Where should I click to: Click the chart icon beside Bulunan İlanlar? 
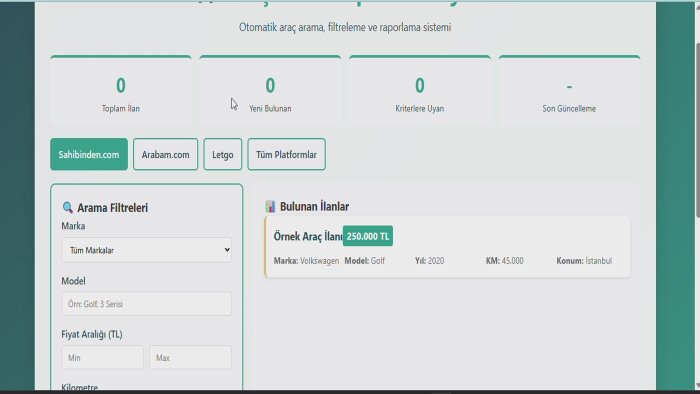[x=270, y=206]
